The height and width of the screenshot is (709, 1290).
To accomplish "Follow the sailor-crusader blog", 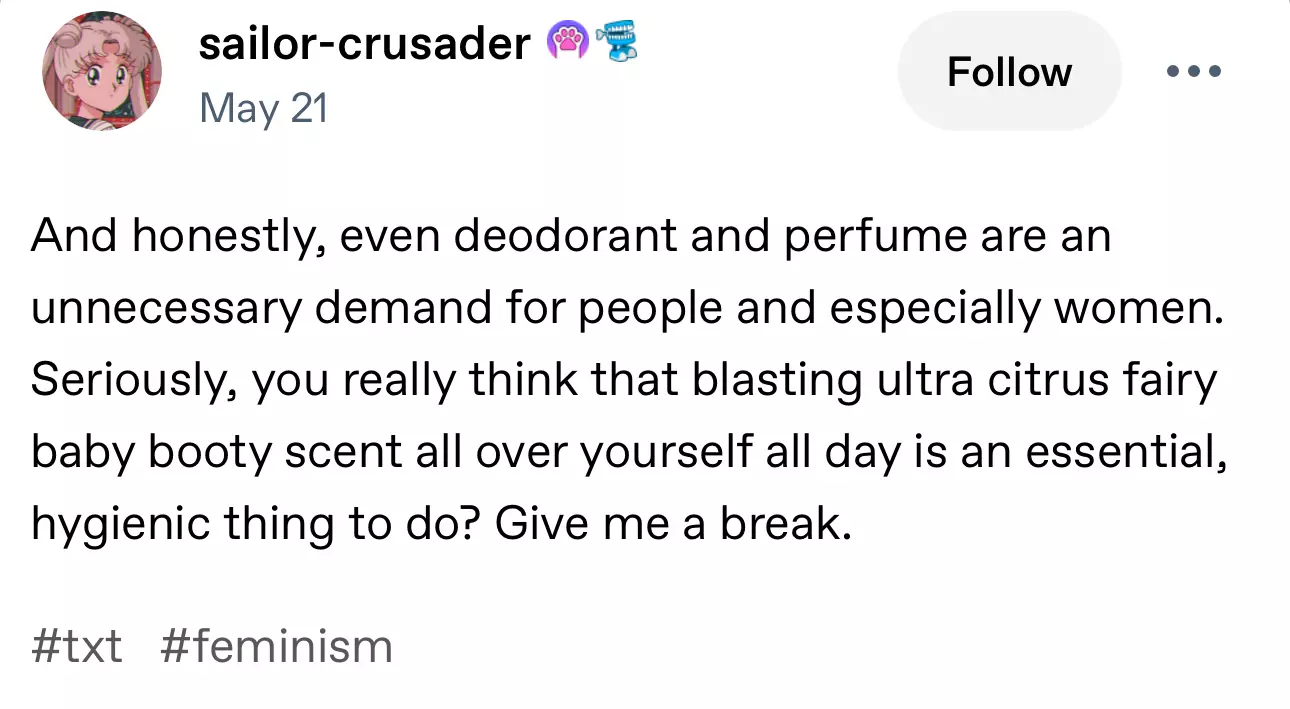I will click(x=1009, y=72).
